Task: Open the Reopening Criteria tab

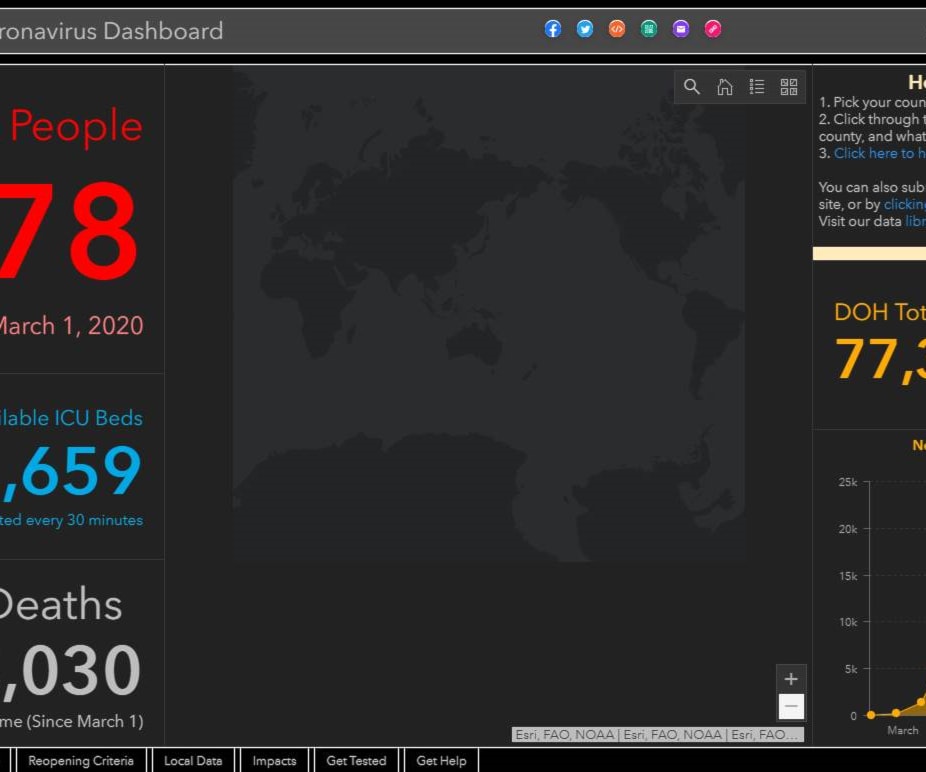Action: (x=81, y=761)
